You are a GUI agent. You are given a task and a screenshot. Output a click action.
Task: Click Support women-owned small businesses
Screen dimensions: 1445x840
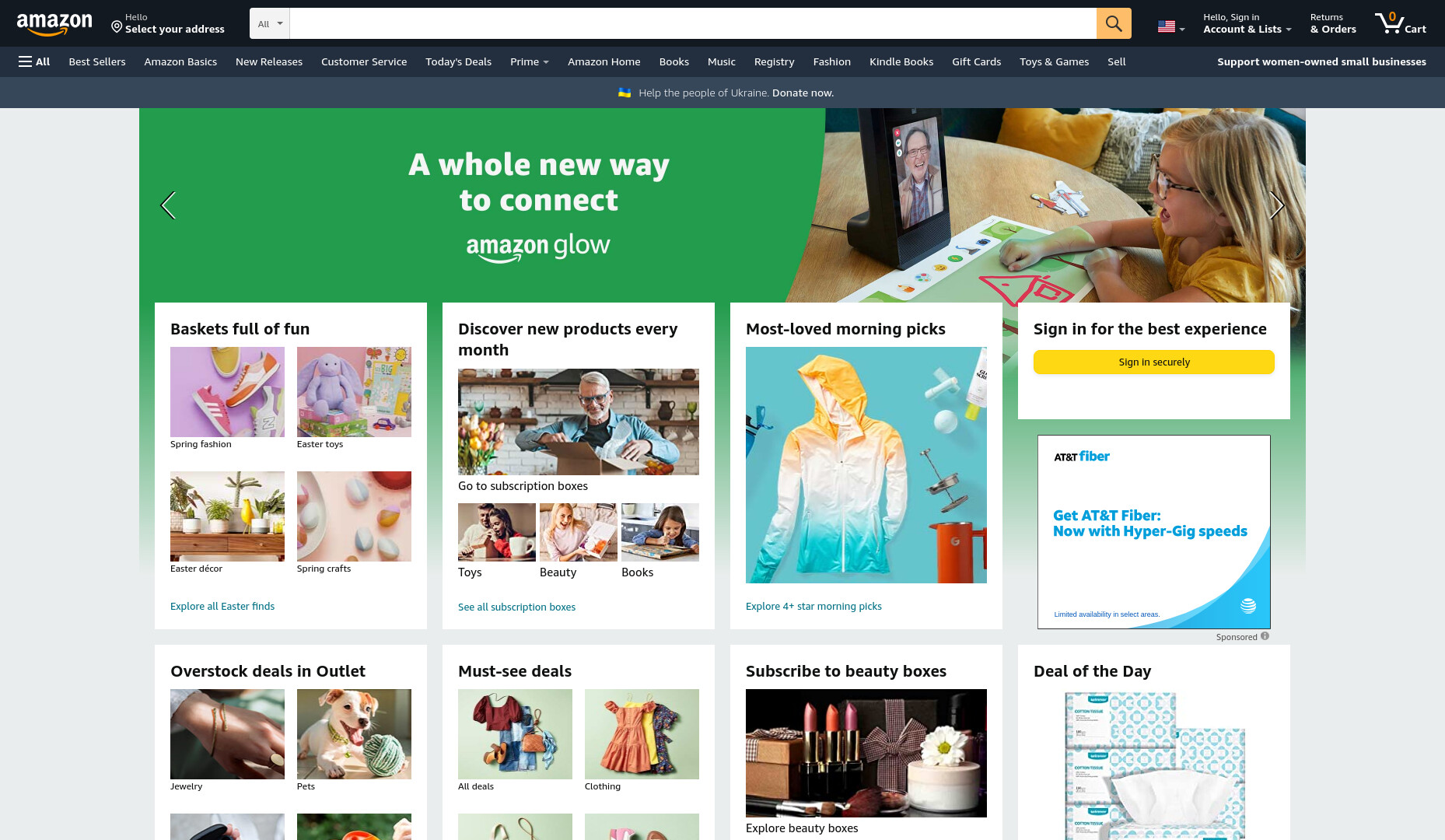pyautogui.click(x=1321, y=61)
